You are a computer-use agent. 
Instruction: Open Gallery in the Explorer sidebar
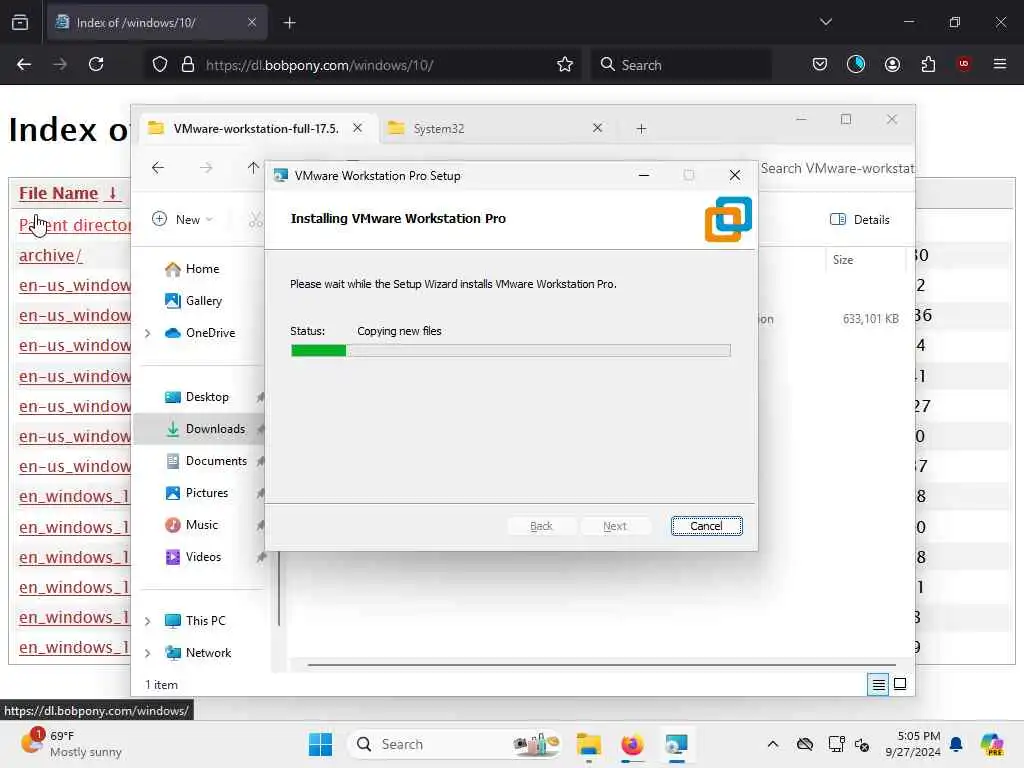click(193, 301)
